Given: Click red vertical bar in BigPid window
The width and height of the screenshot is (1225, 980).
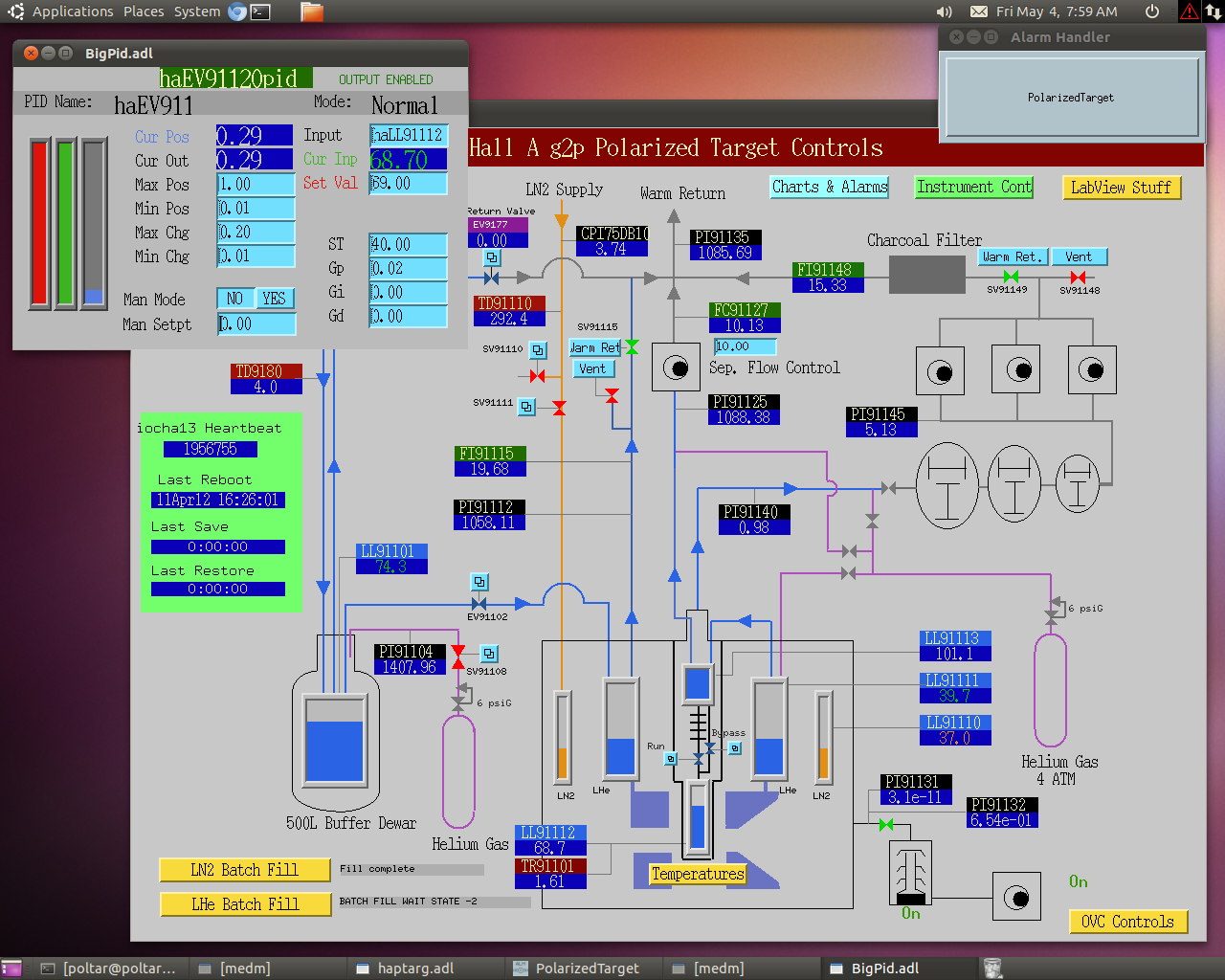Looking at the screenshot, I should 39,223.
